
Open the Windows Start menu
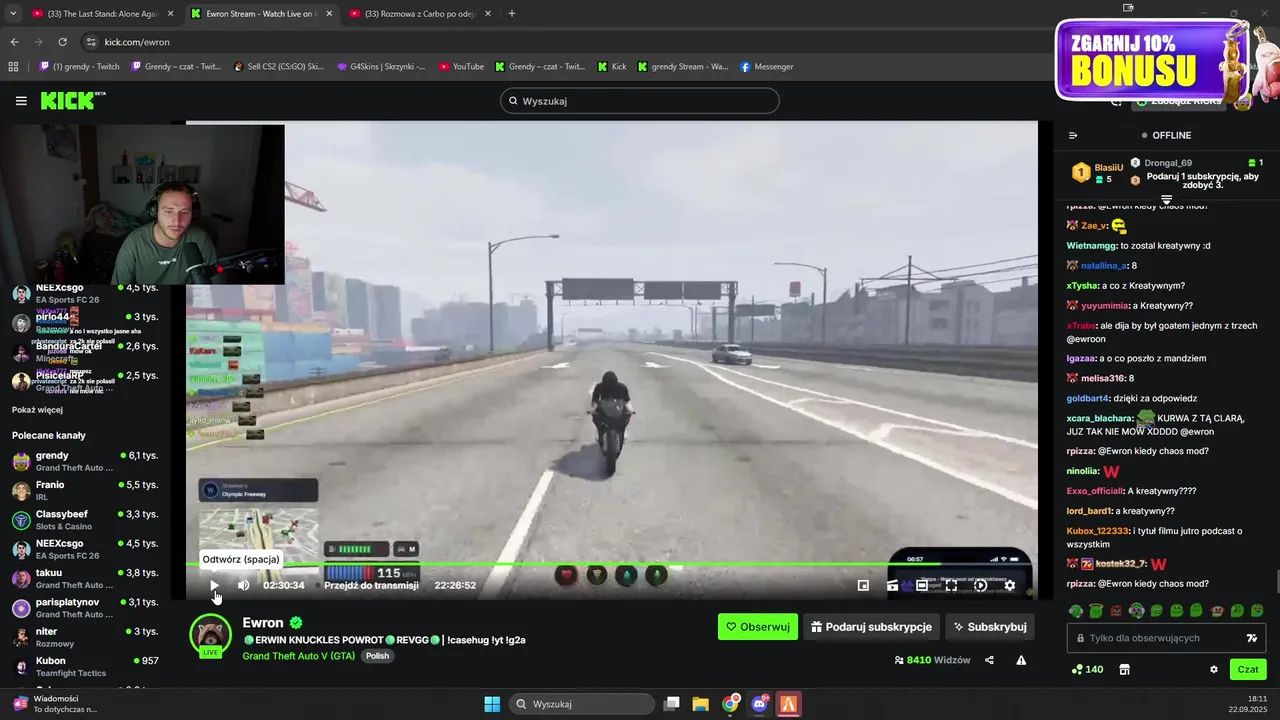(492, 704)
